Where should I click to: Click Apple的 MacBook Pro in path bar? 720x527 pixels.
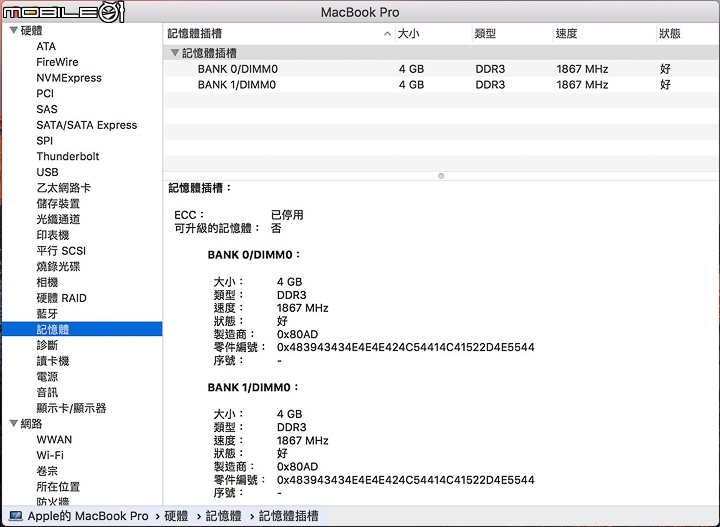[x=88, y=516]
